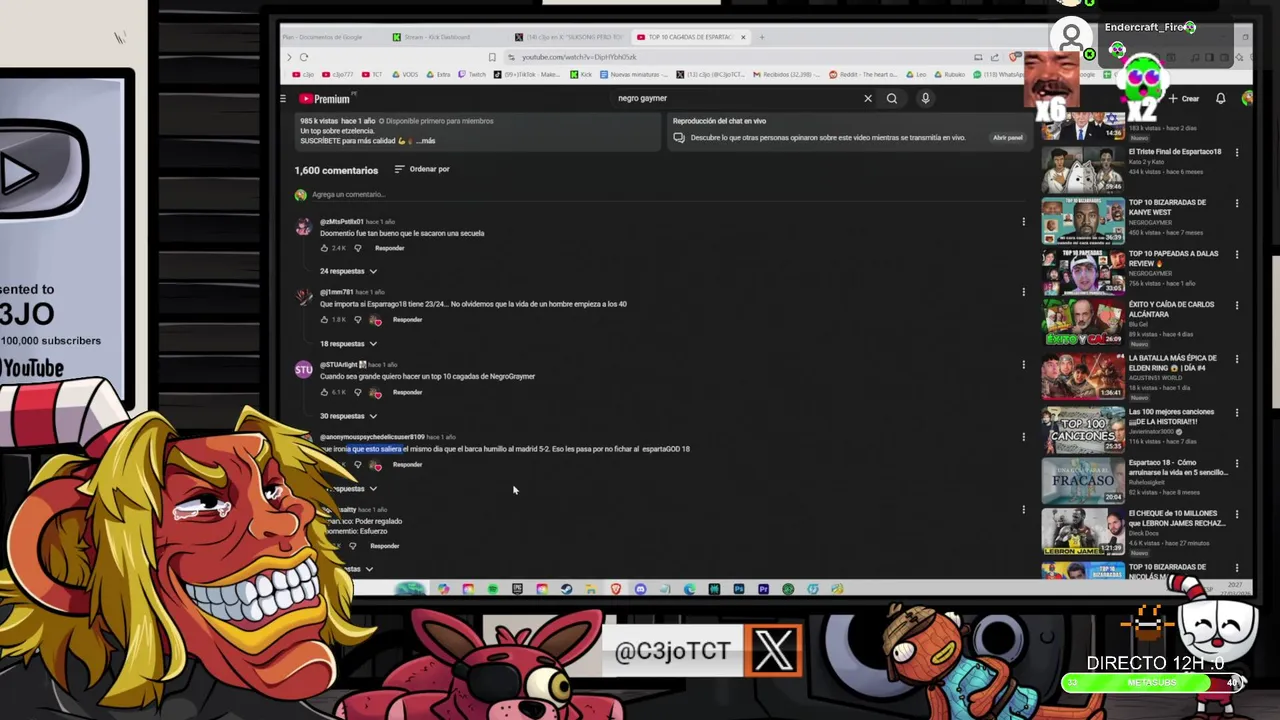Reply to the espartaGOD 18 comment
Image resolution: width=1280 pixels, height=720 pixels.
click(407, 465)
